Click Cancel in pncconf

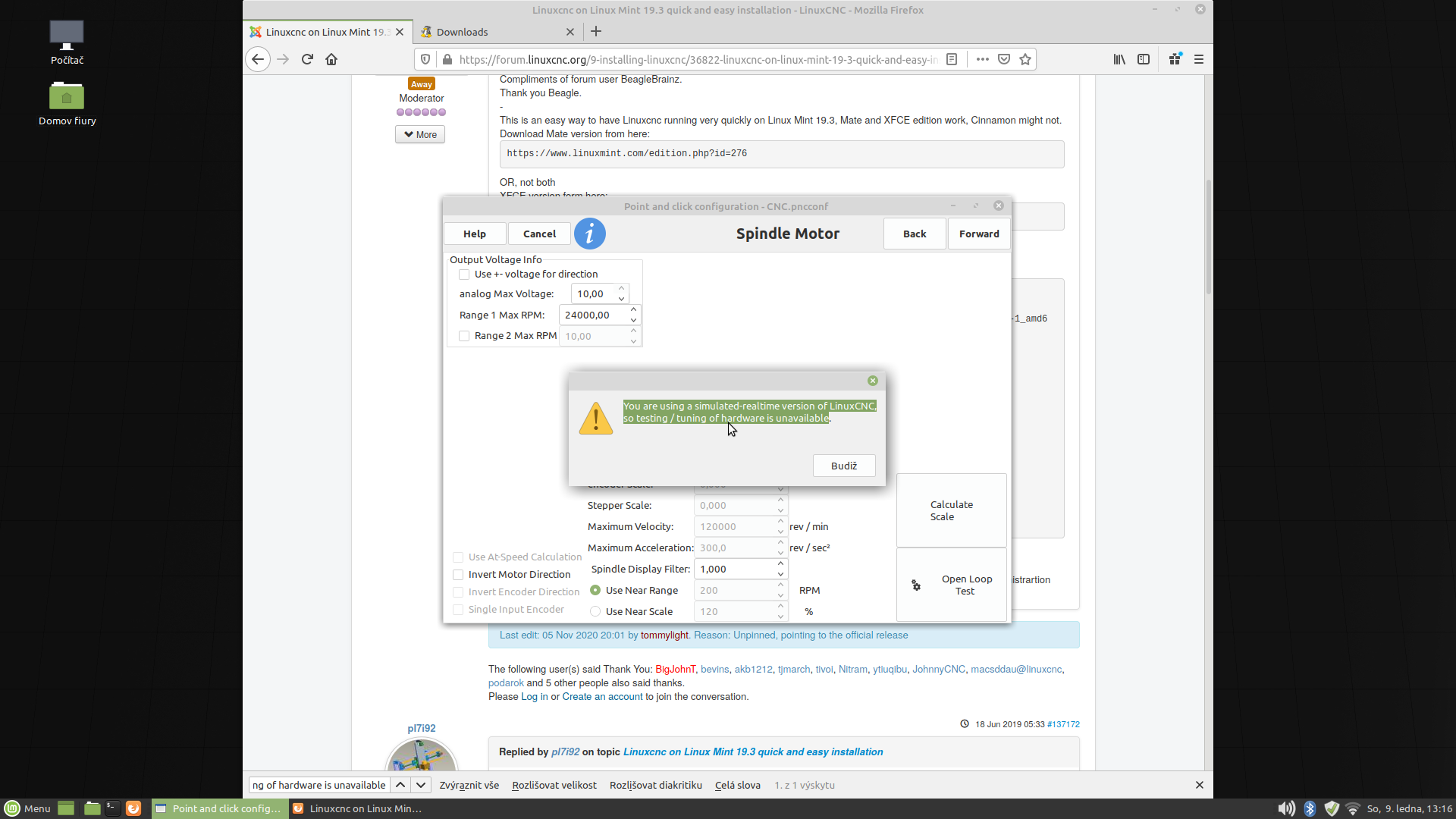539,234
